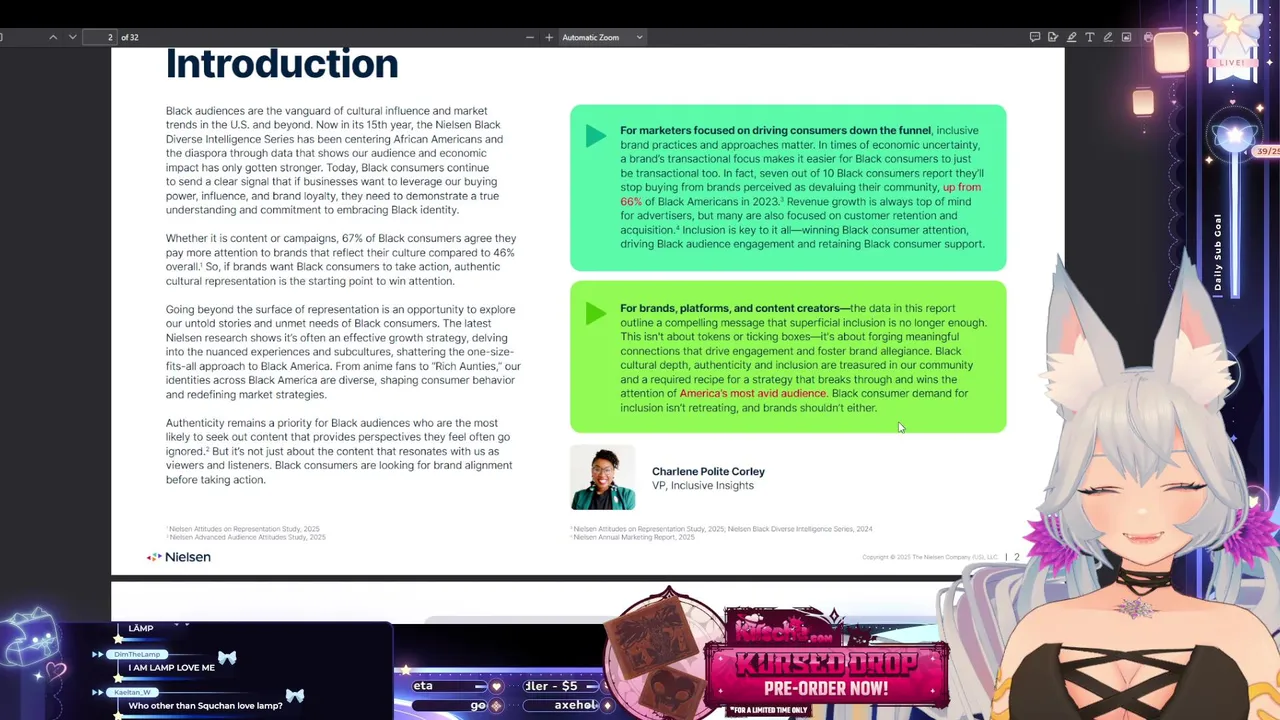Click the red 'America's most avid audience' text
1280x720 pixels.
[x=752, y=393]
